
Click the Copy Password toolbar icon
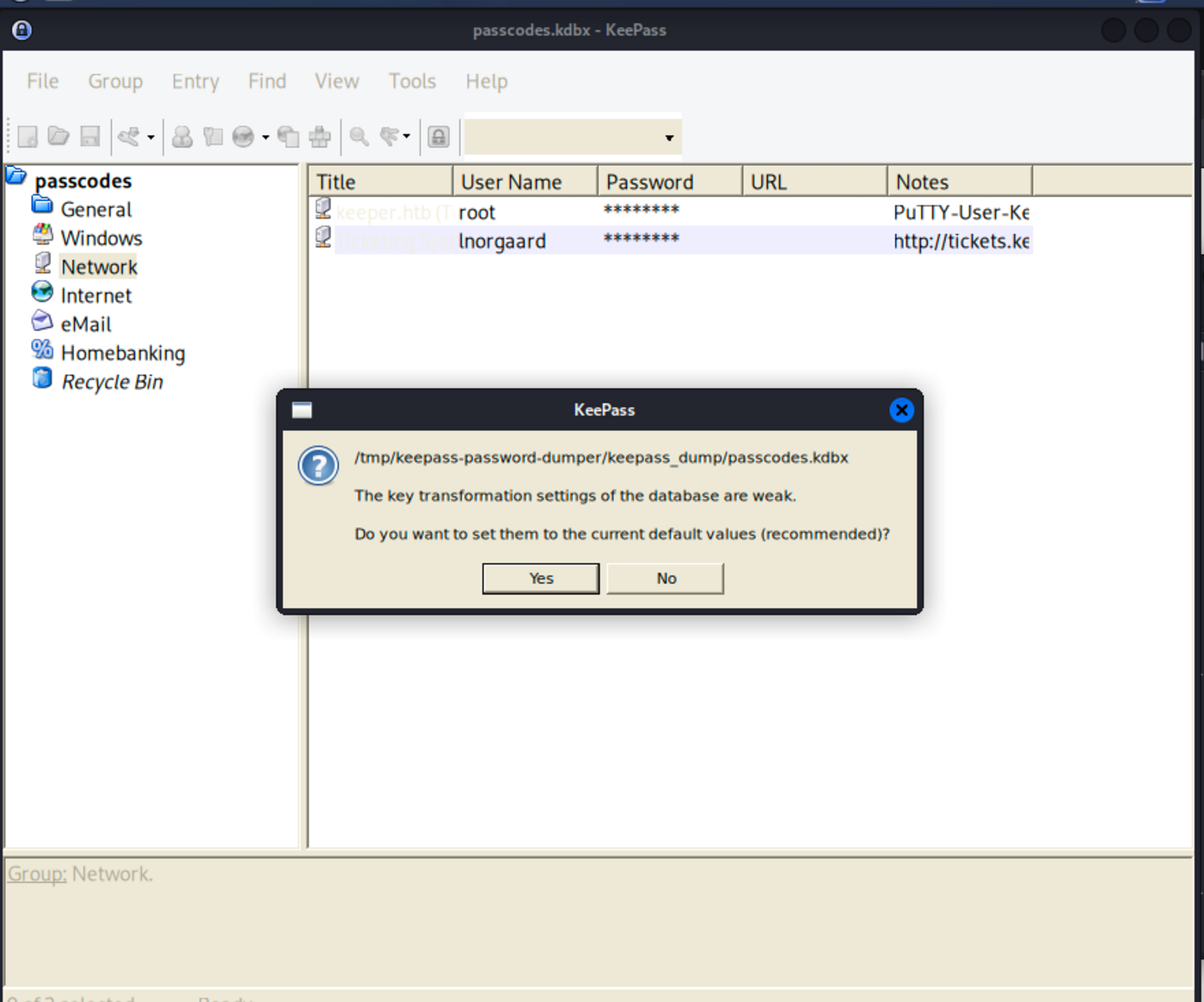[x=212, y=136]
